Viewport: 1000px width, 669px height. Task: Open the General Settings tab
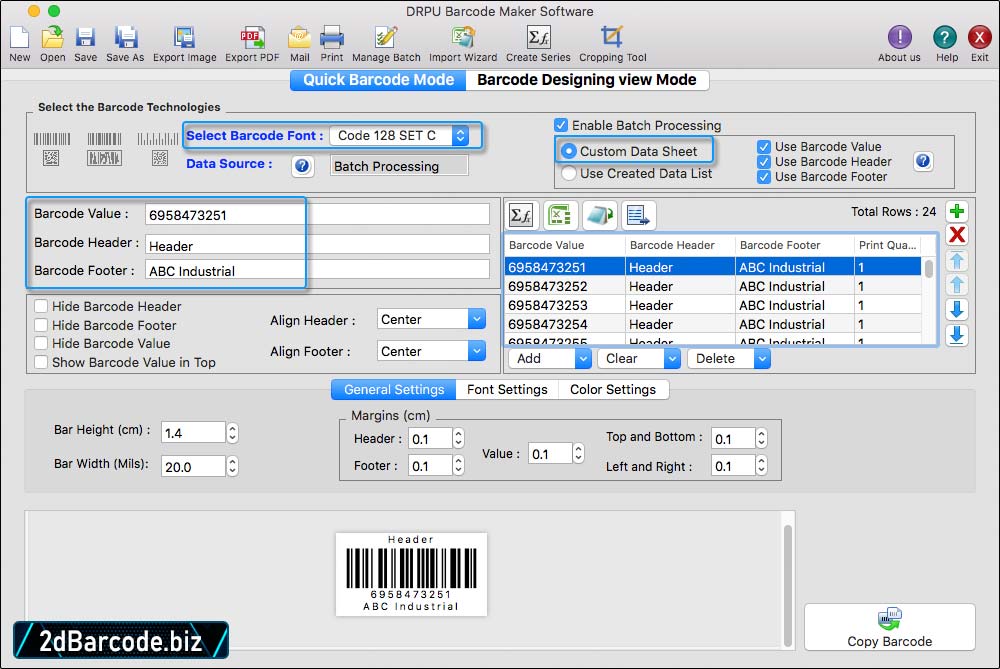click(x=393, y=390)
